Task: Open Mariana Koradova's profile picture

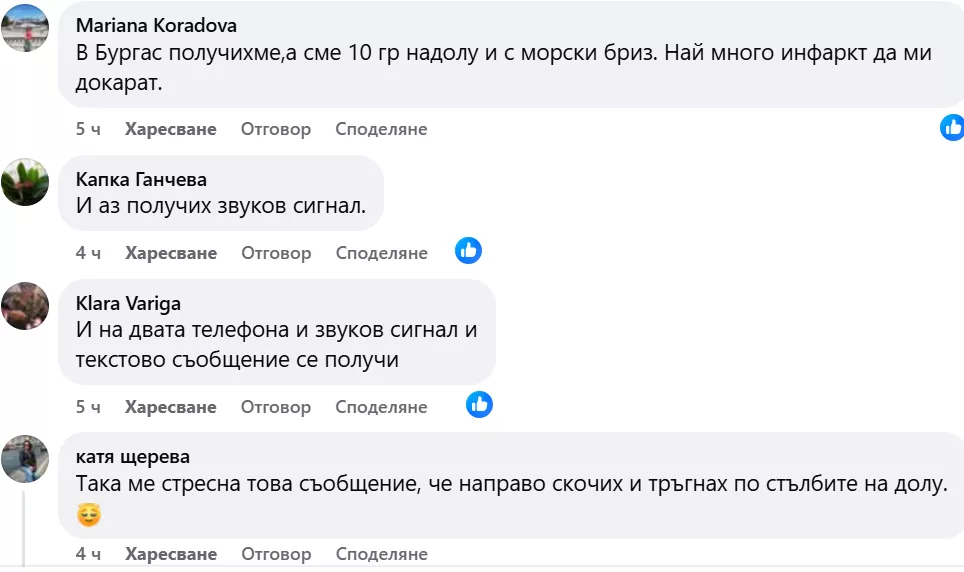Action: click(25, 28)
